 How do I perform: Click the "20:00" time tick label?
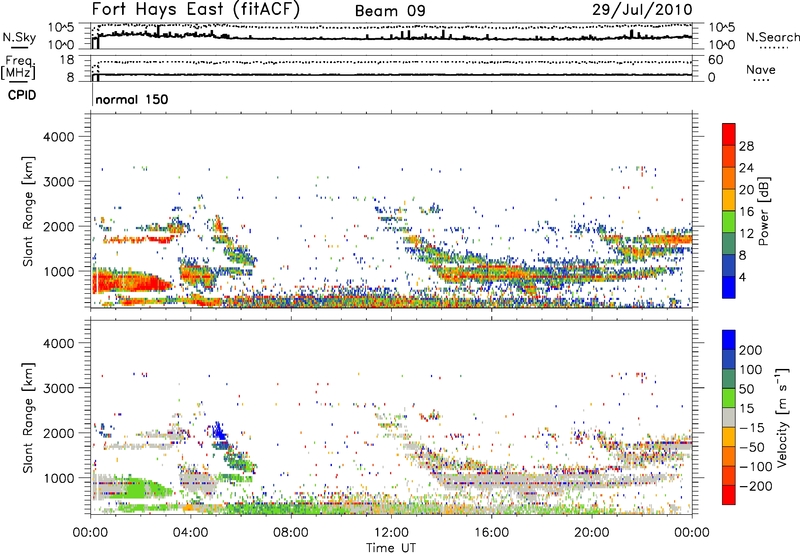(x=591, y=533)
